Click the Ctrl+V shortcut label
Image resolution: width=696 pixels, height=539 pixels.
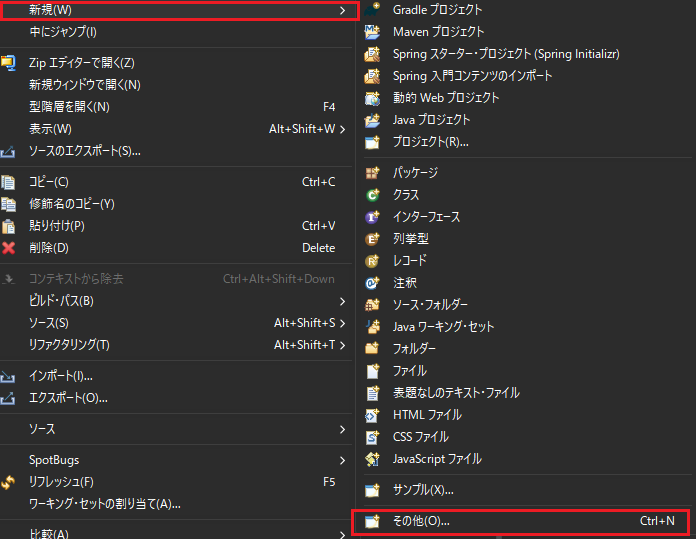coord(319,226)
